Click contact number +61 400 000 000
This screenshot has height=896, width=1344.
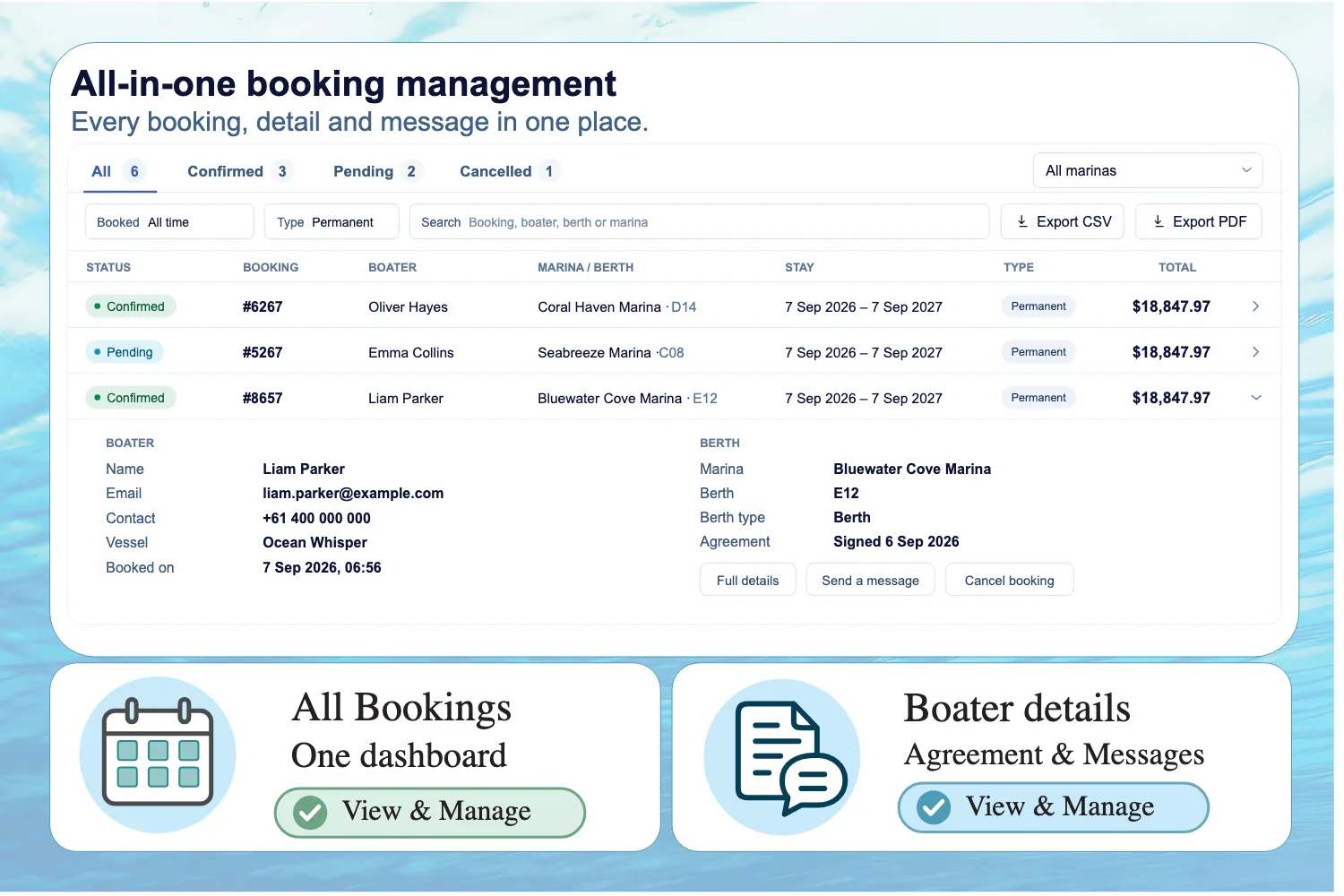pyautogui.click(x=316, y=518)
